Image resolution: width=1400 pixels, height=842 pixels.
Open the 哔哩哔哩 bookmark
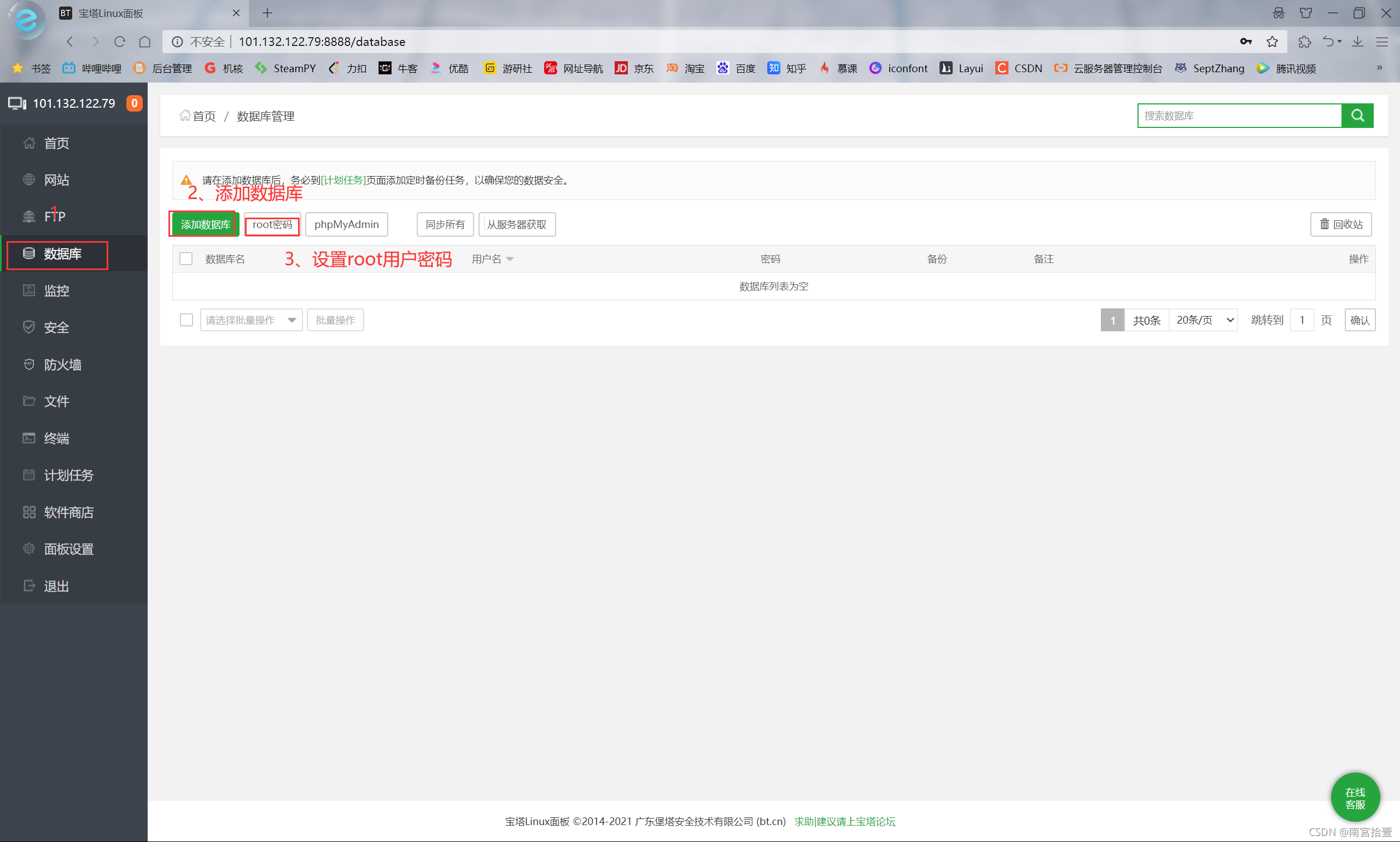[91, 68]
